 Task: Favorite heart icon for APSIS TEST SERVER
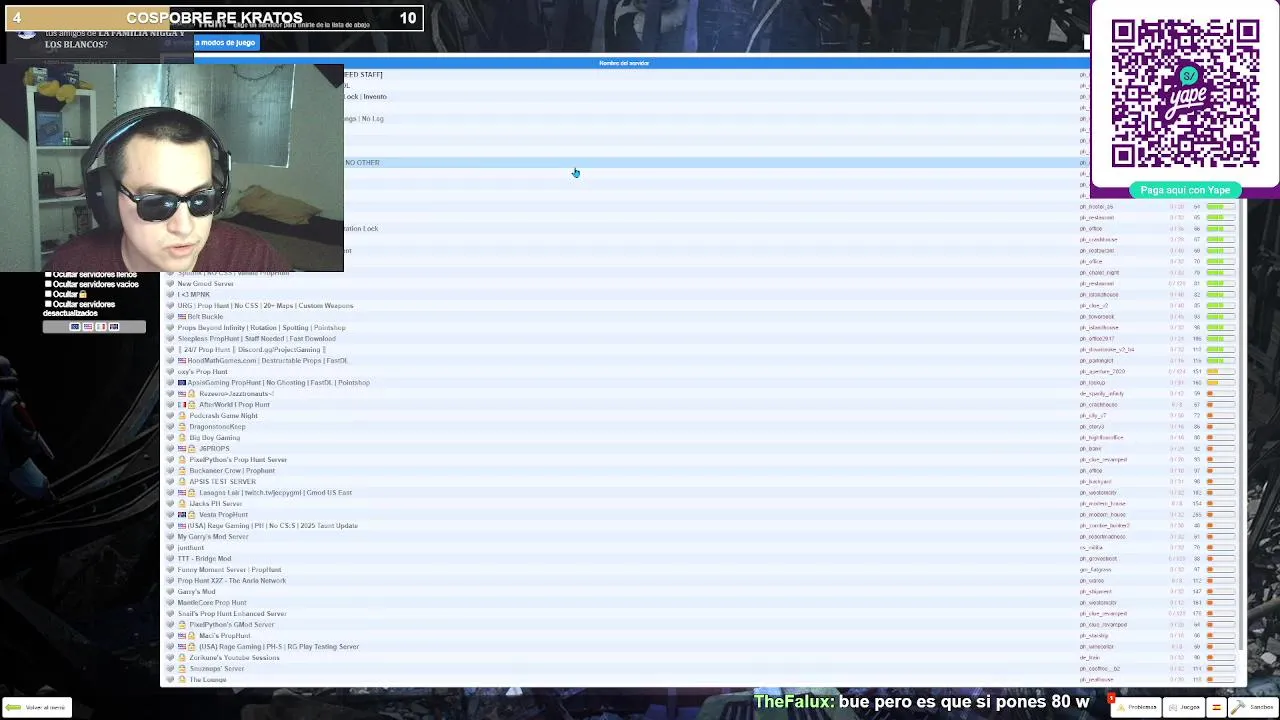[x=170, y=482]
